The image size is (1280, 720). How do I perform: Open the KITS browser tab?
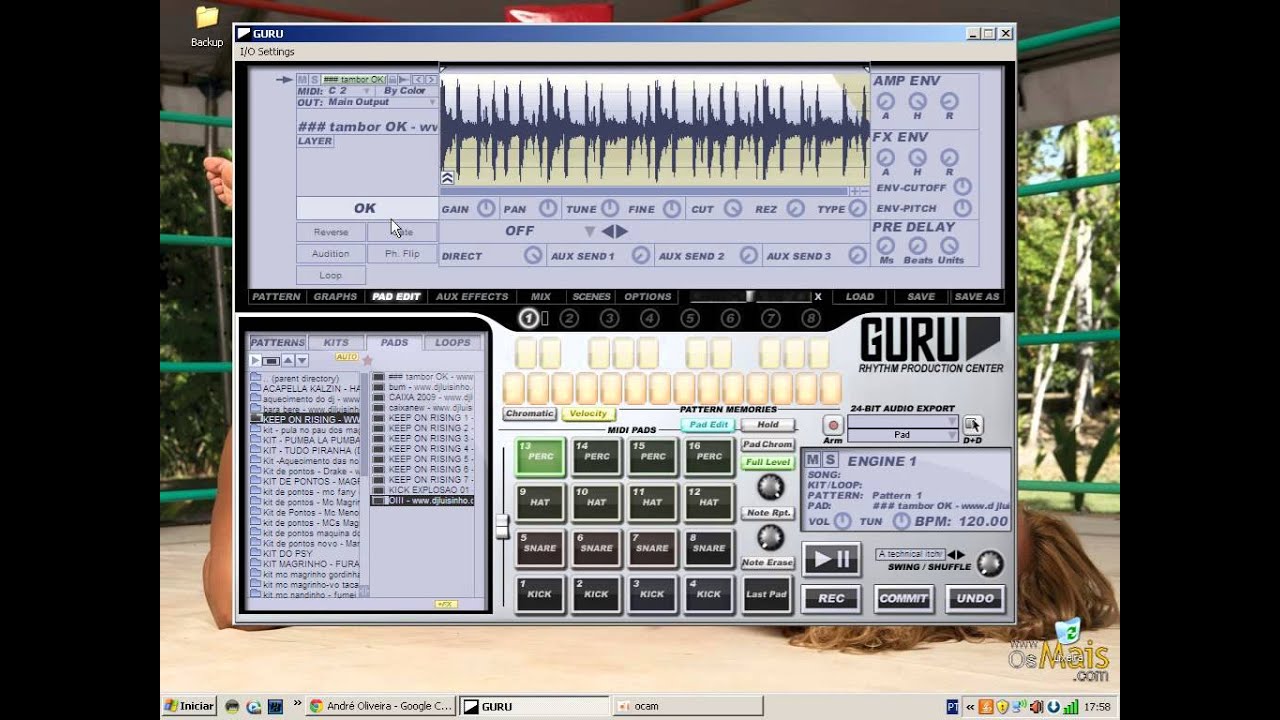pos(336,342)
